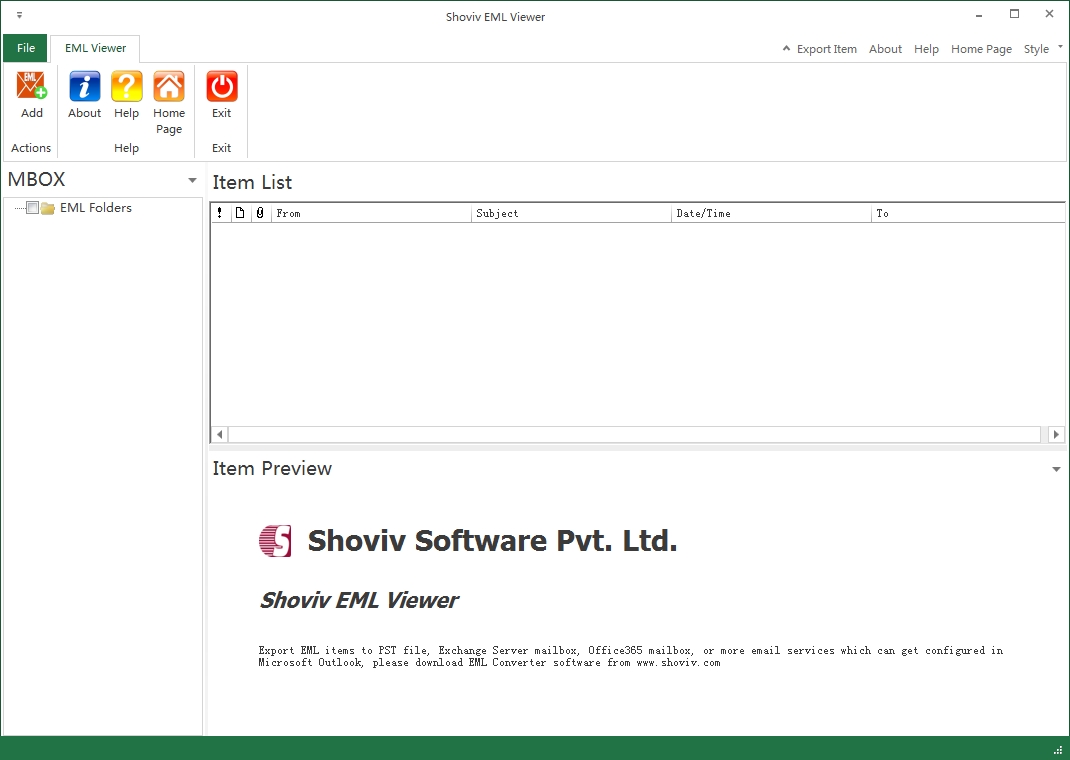Screen dimensions: 1070x760
Task: Click the red Exit power icon
Action: [x=222, y=86]
